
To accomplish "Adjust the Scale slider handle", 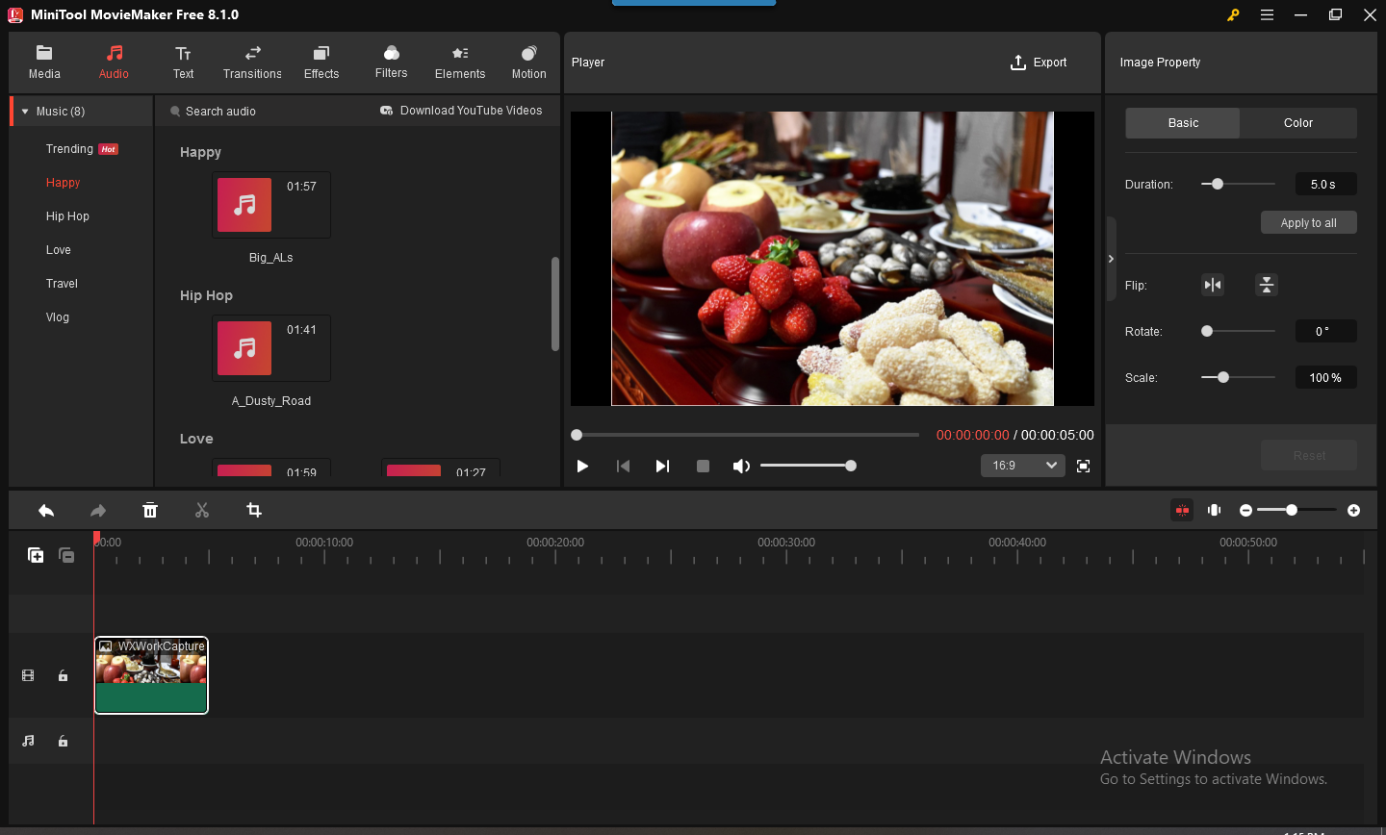I will [1223, 378].
